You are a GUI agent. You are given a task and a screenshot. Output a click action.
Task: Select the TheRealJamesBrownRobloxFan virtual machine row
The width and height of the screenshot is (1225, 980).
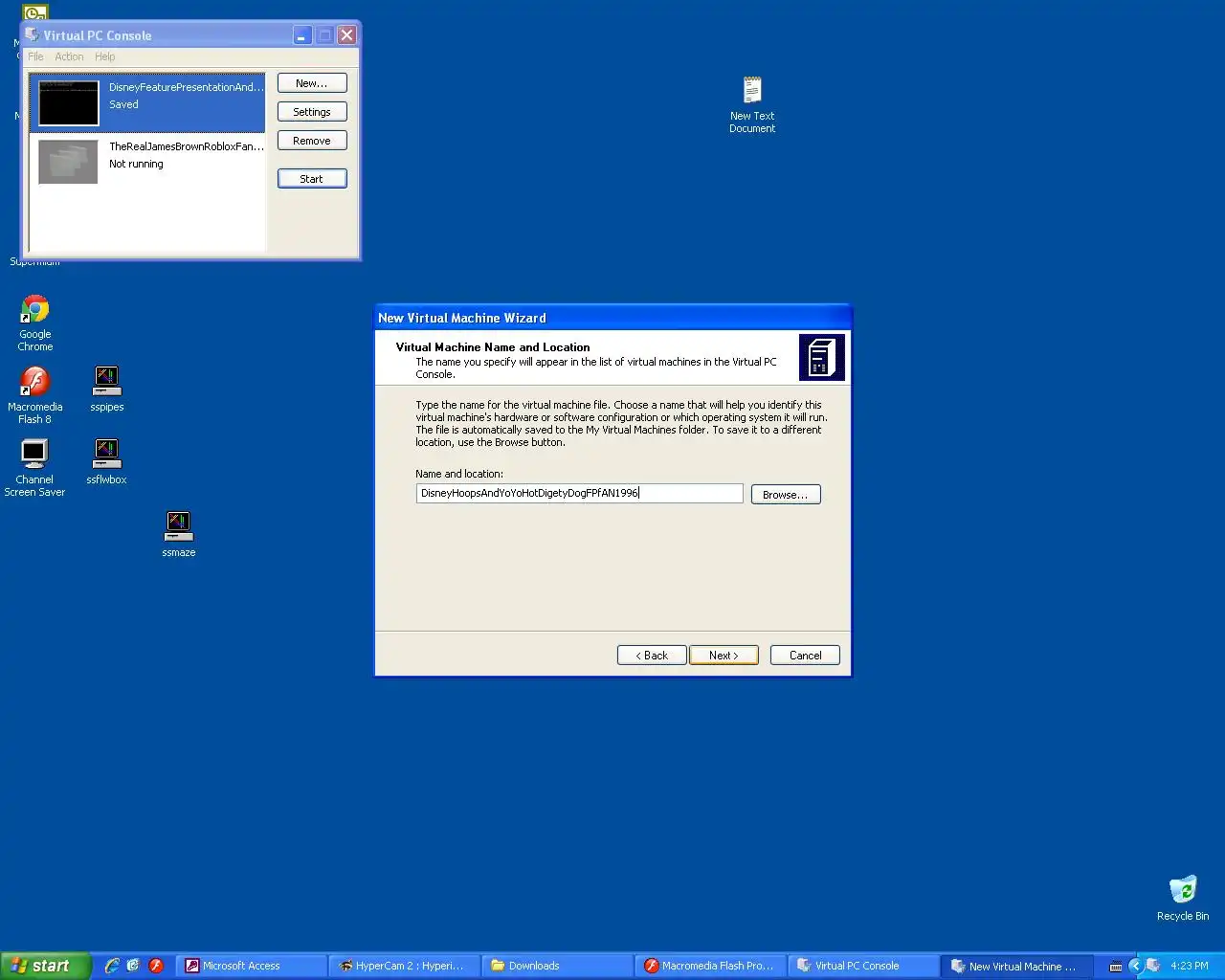click(x=147, y=163)
